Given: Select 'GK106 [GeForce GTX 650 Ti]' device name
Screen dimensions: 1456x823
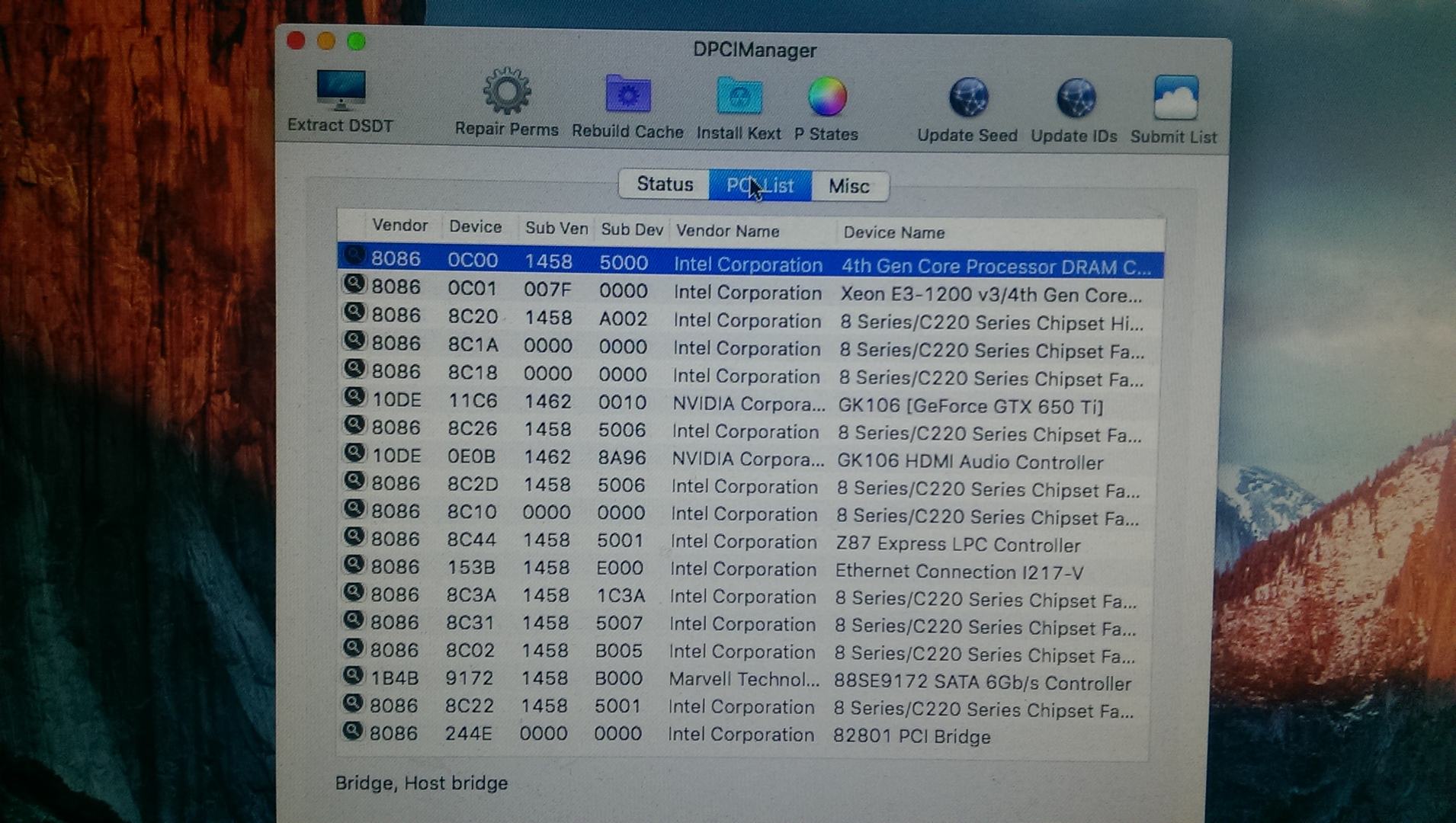Looking at the screenshot, I should coord(970,406).
